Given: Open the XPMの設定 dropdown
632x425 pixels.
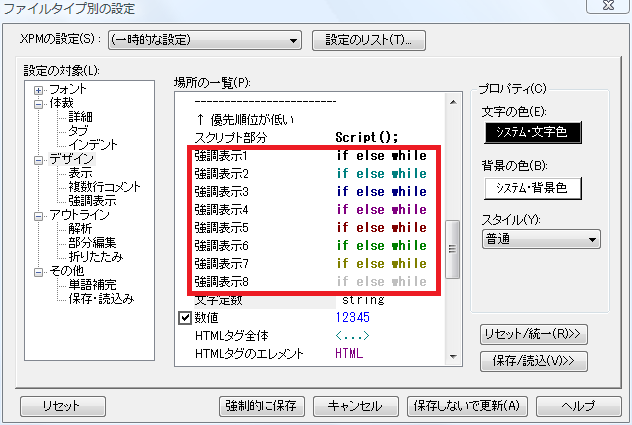Looking at the screenshot, I should coord(205,40).
